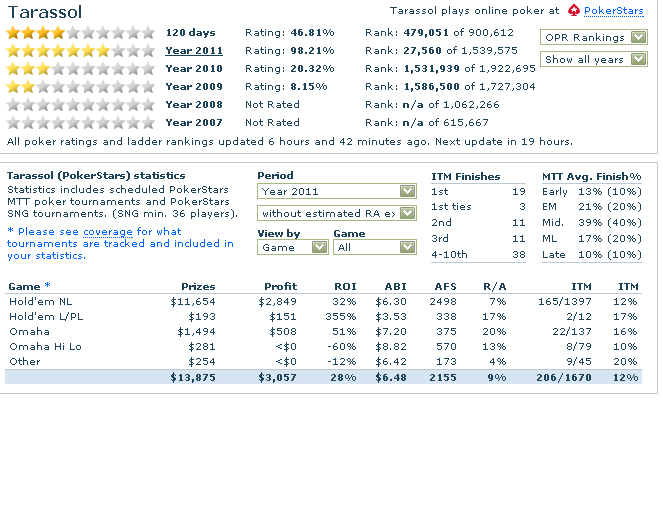This screenshot has width=663, height=512.
Task: Click the ratings updated status line
Action: [290, 142]
